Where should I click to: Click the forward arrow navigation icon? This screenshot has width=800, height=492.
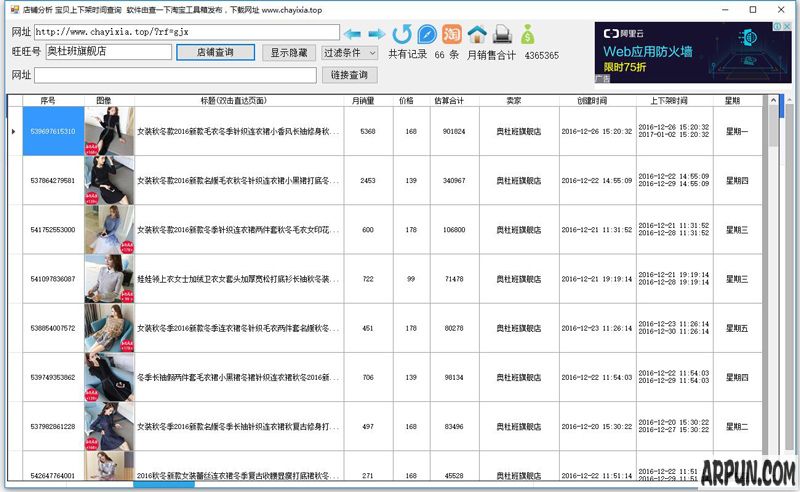click(377, 33)
